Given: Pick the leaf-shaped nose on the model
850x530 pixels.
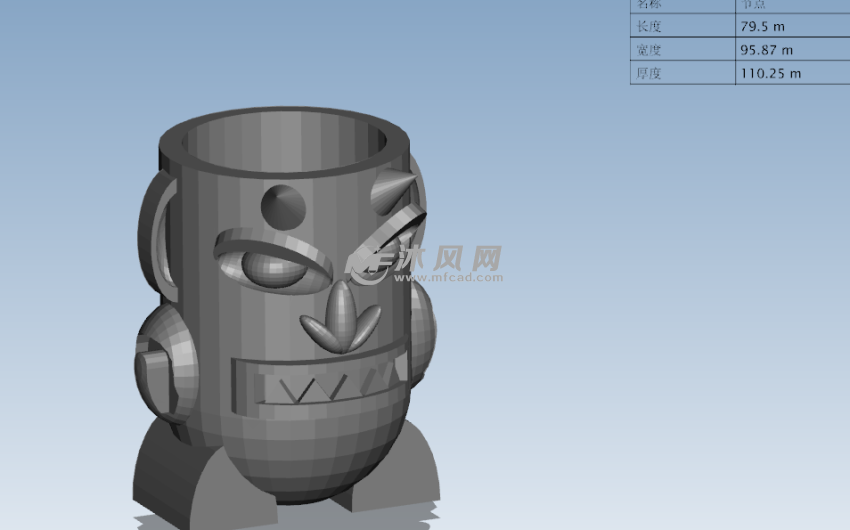Looking at the screenshot, I should [341, 319].
